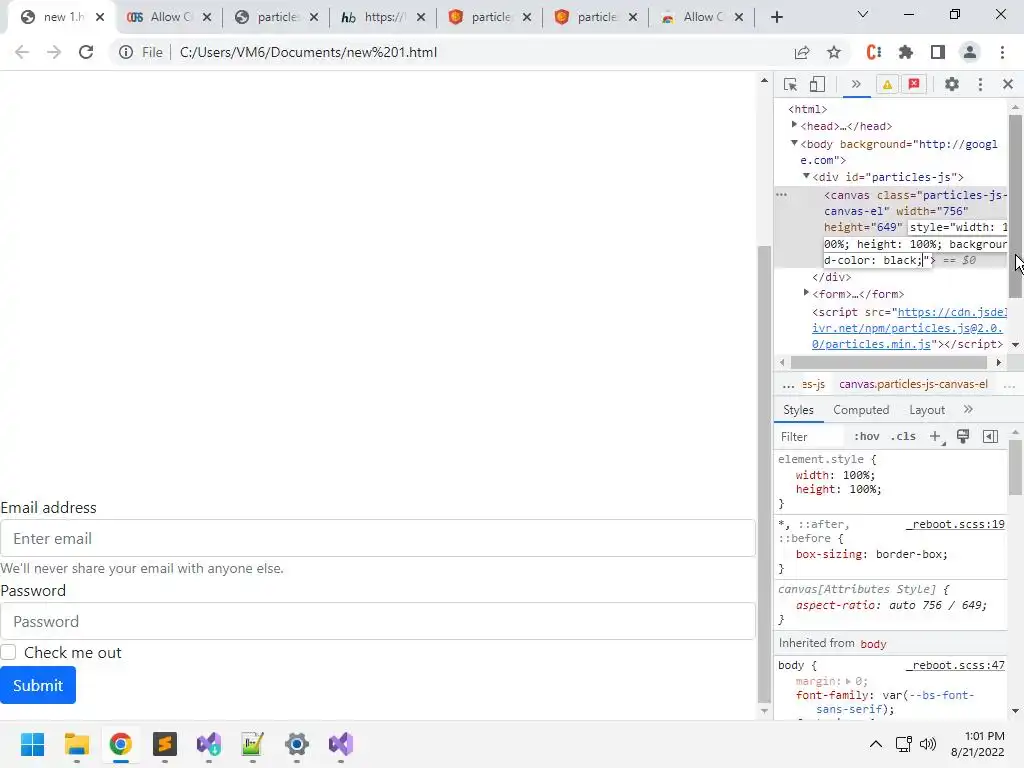Open DevTools settings gear
Image resolution: width=1024 pixels, height=768 pixels.
[952, 84]
